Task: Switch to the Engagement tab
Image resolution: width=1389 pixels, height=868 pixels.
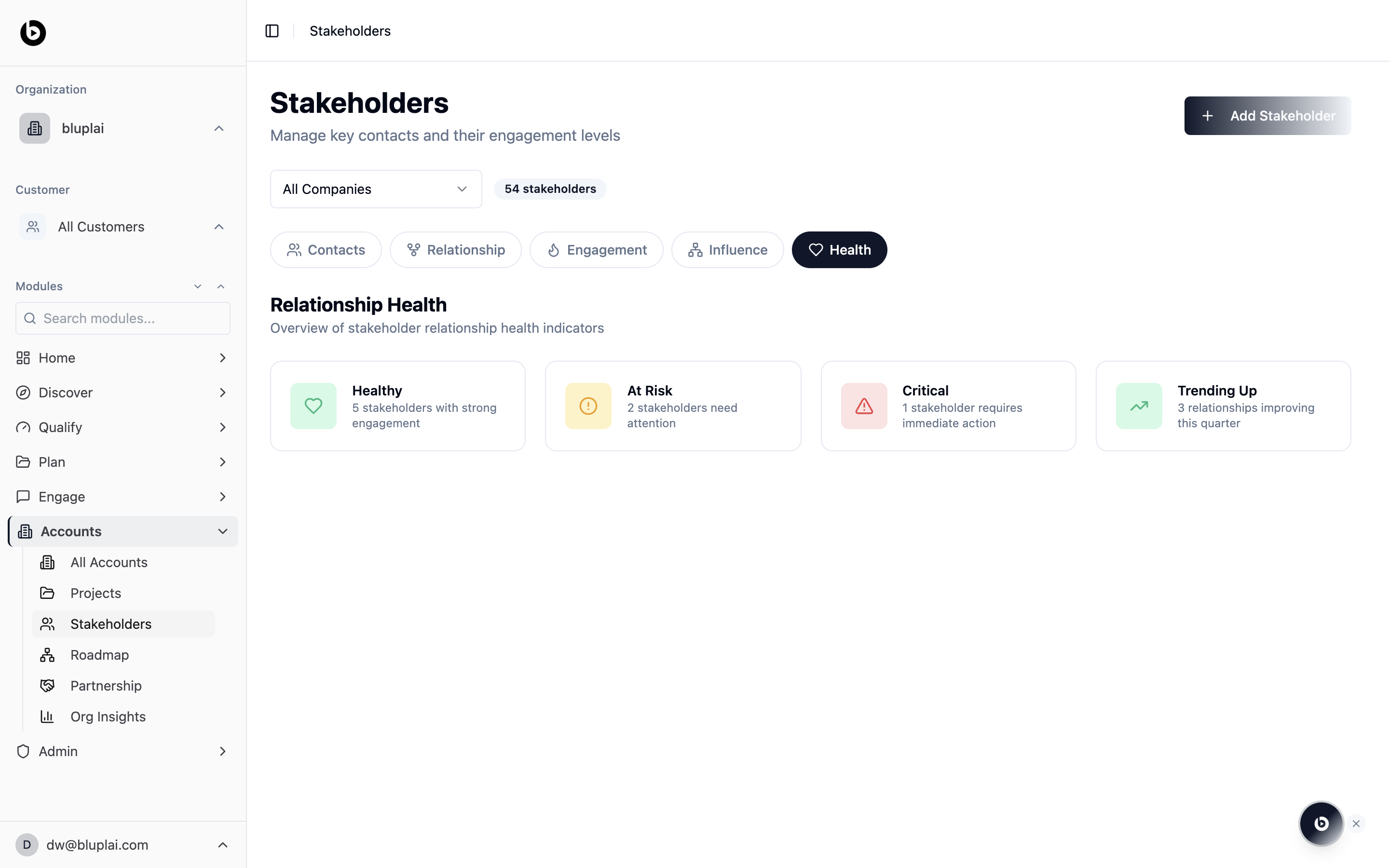Action: pyautogui.click(x=596, y=250)
